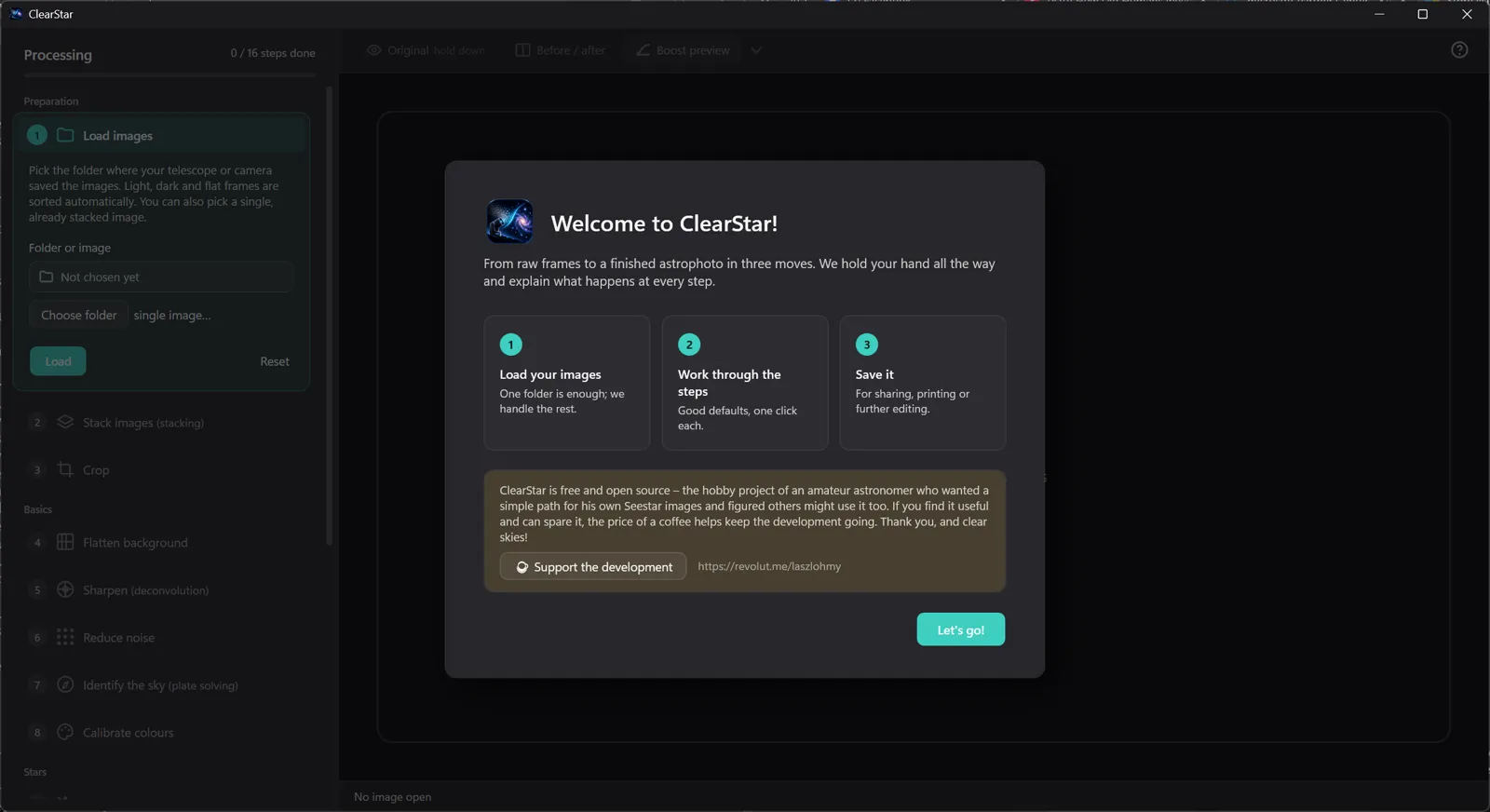Open the revolut.me/laszlohmy link
Screen dimensions: 1490x812
pos(769,566)
